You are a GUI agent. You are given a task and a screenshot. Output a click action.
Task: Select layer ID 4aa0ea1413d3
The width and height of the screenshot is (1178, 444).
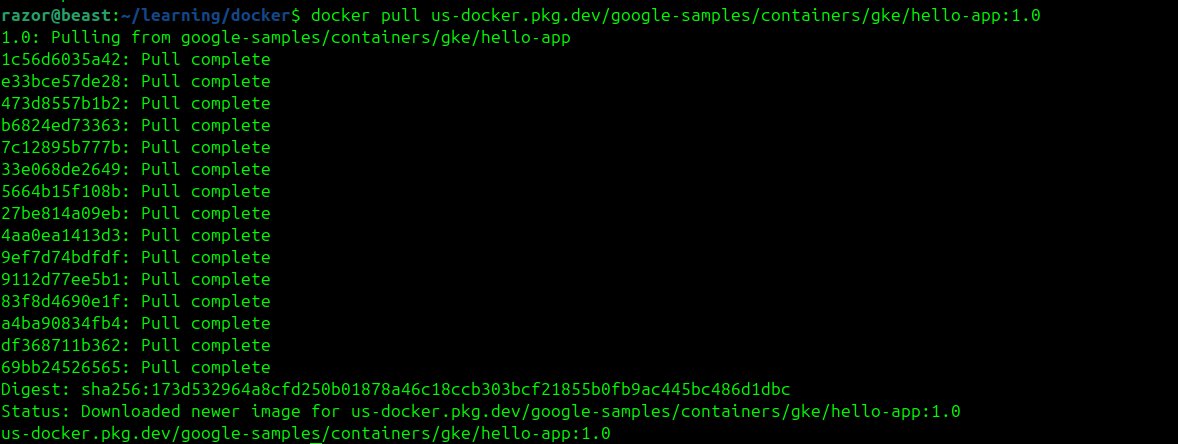[62, 236]
